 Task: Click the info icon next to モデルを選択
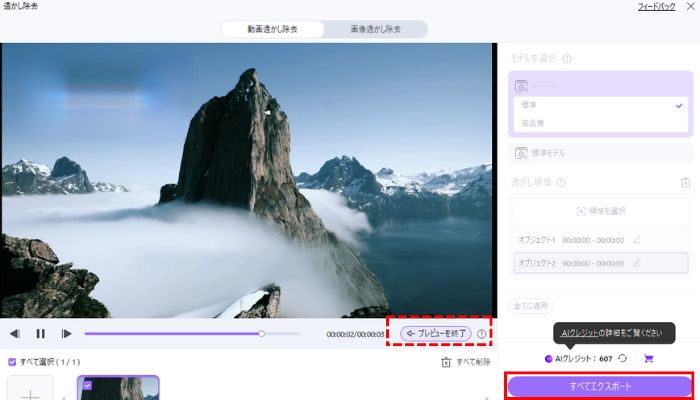[x=567, y=58]
